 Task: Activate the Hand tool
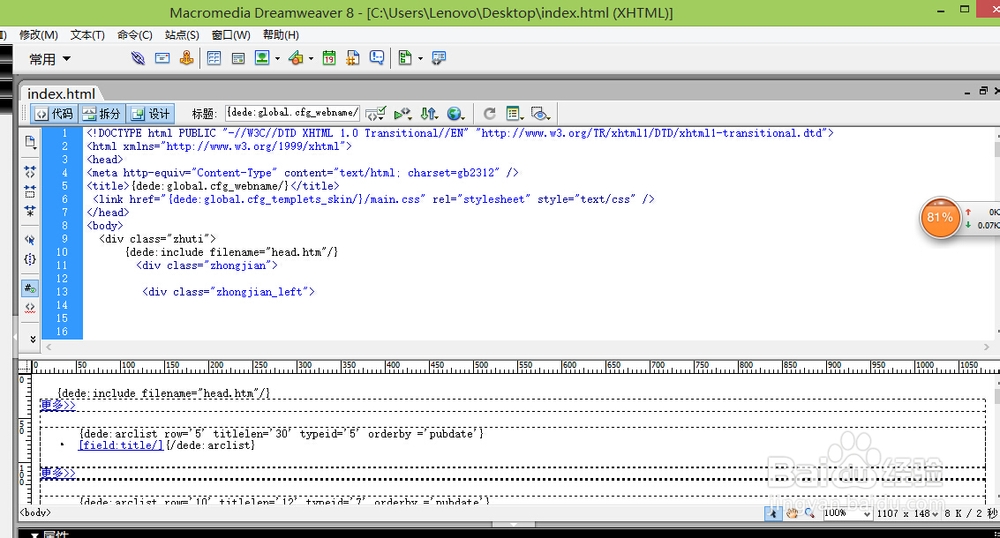792,513
